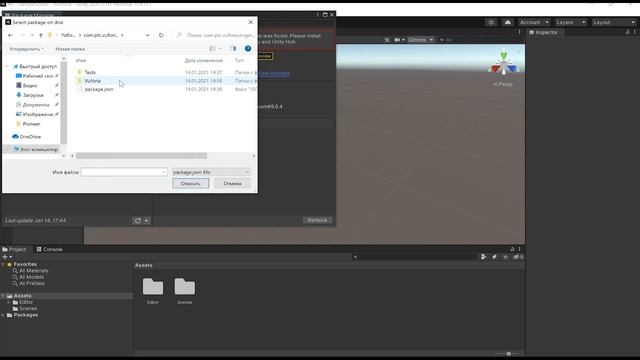Open the file dialog help icon

tap(248, 49)
